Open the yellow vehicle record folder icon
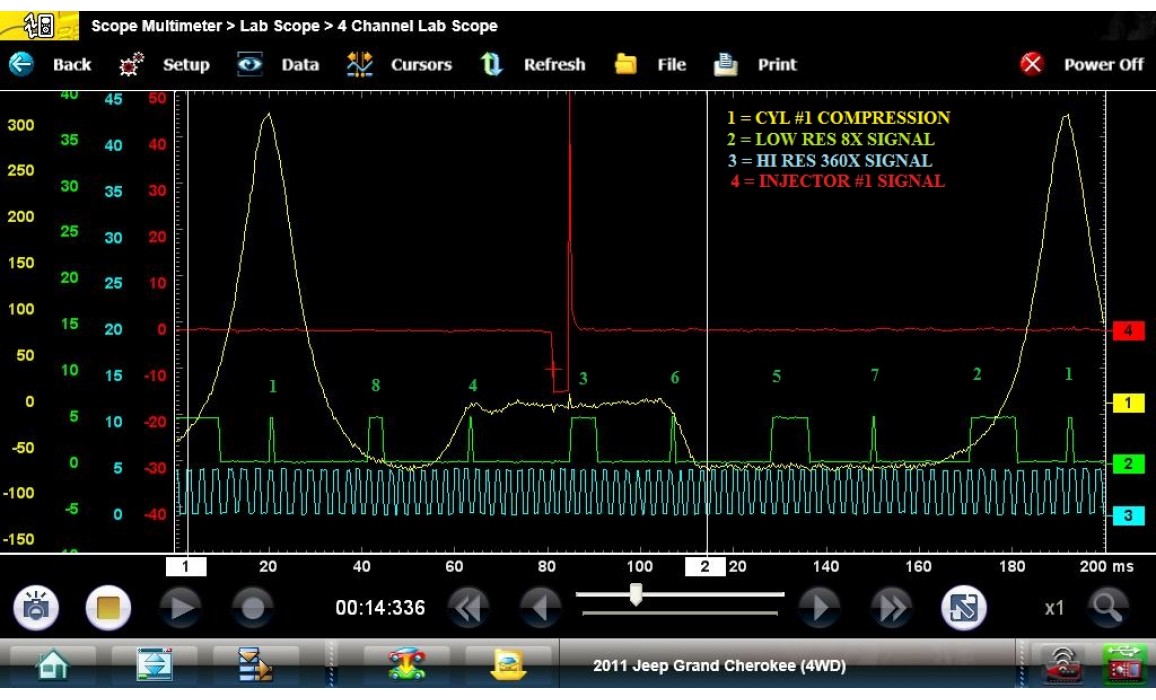This screenshot has height=700, width=1156. (x=509, y=666)
